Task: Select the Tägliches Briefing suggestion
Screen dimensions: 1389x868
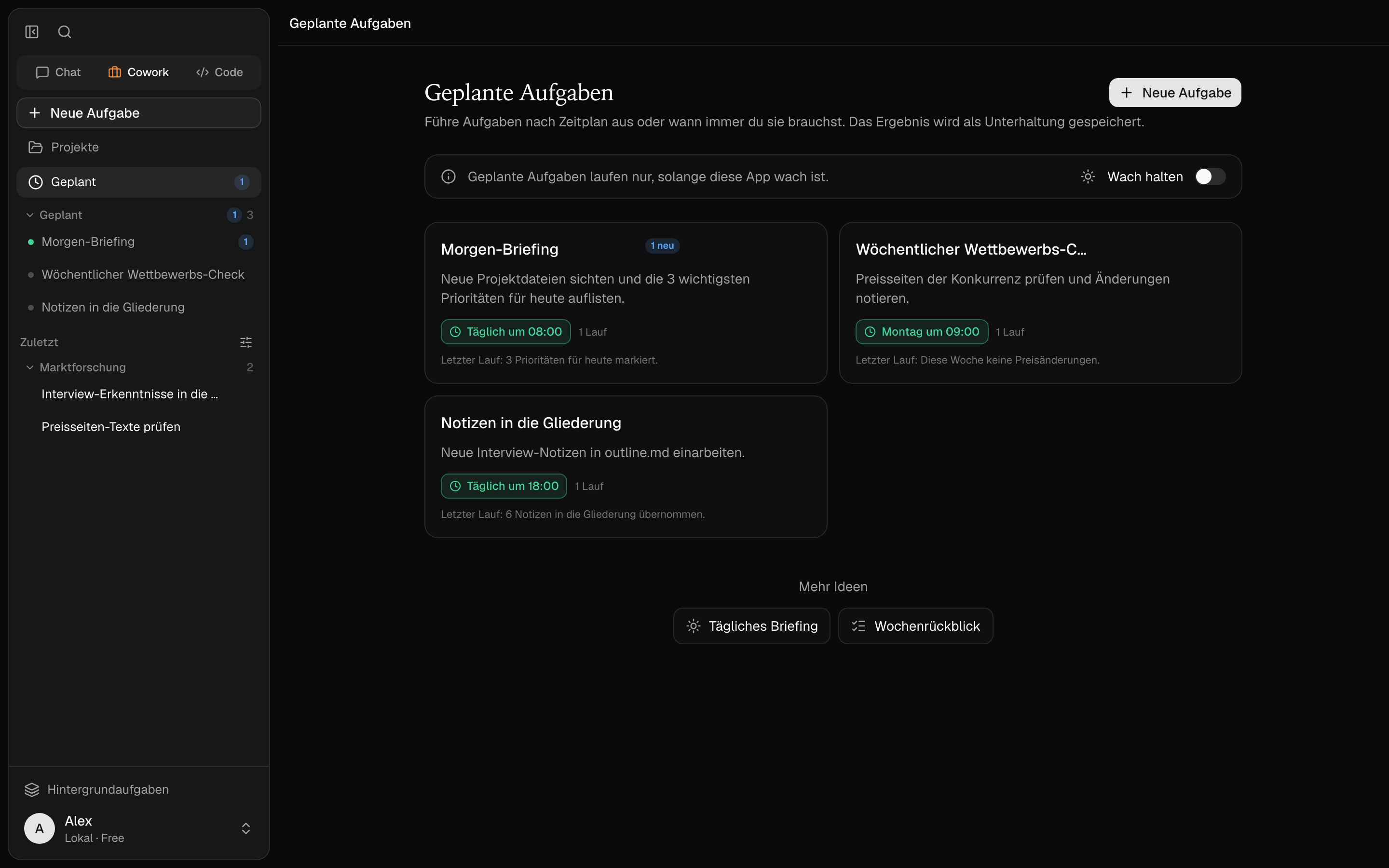Action: click(x=751, y=626)
